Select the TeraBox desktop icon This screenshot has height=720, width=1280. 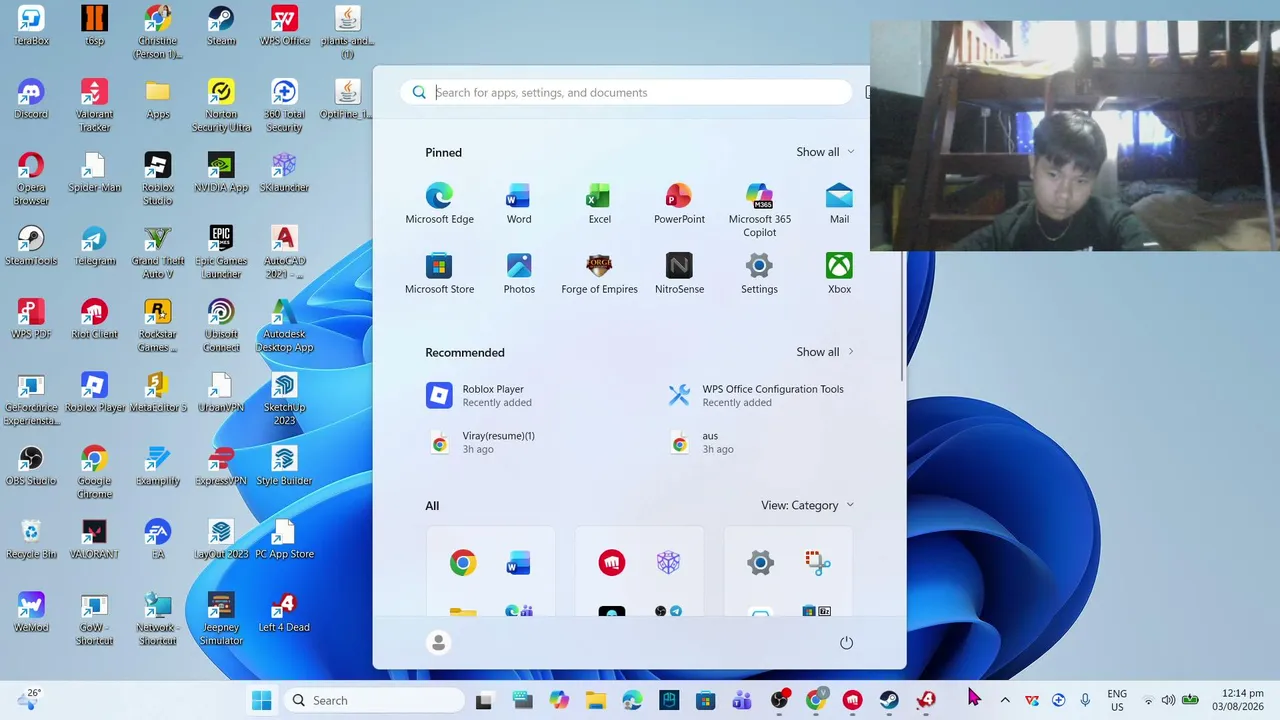point(31,26)
